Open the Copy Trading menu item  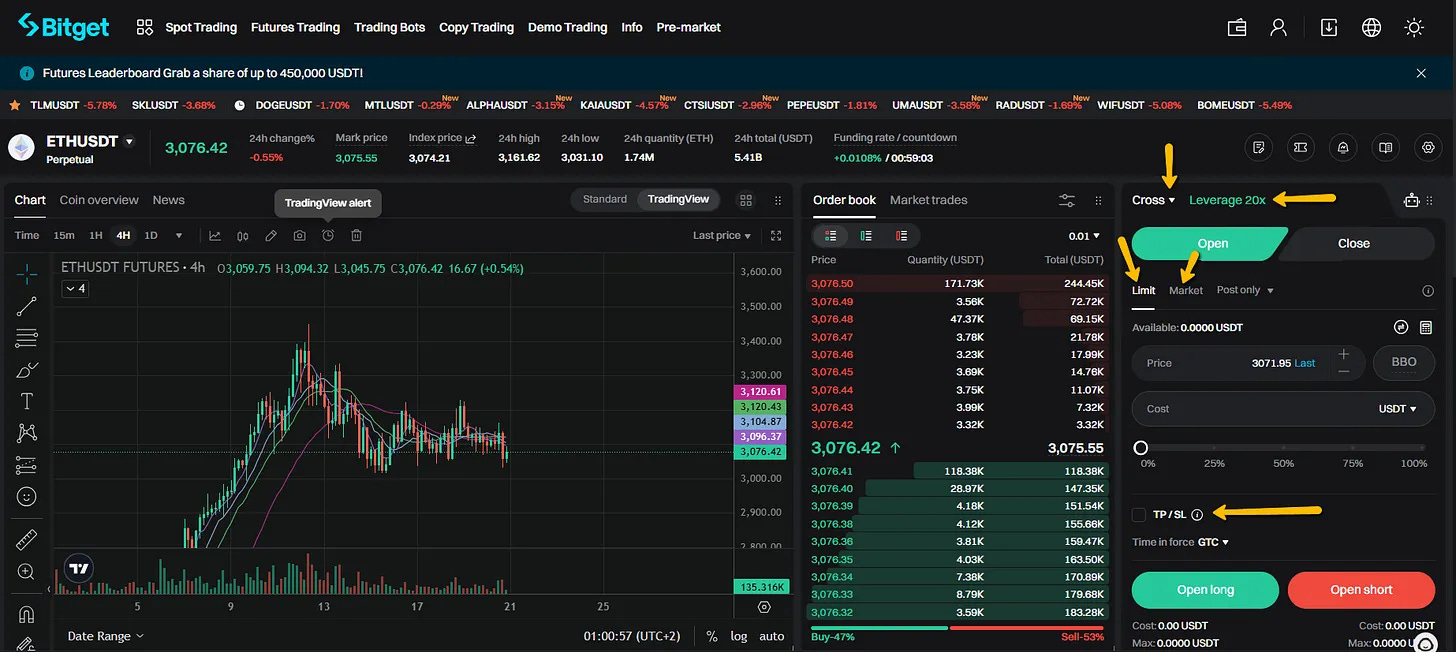click(x=476, y=27)
